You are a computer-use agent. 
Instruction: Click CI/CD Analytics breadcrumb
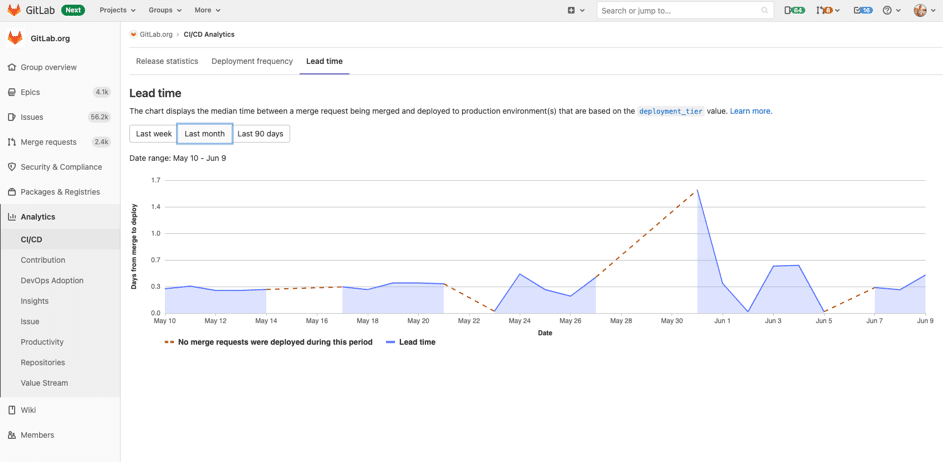(209, 35)
